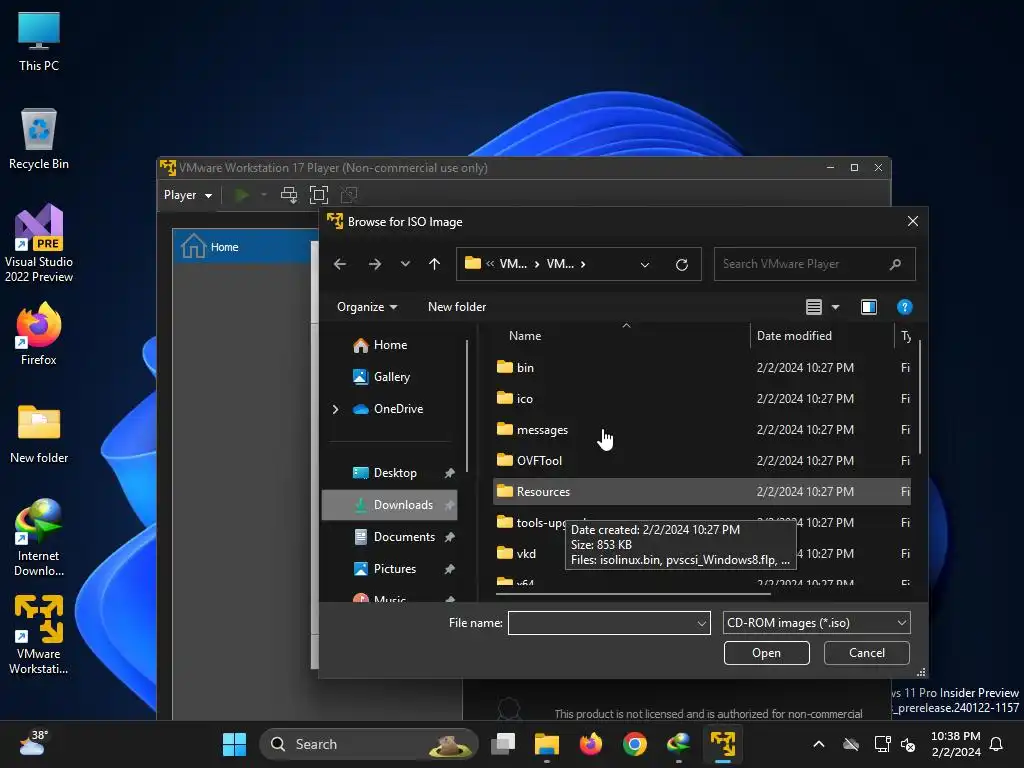Click the green power on play icon
The image size is (1024, 768).
tap(242, 195)
